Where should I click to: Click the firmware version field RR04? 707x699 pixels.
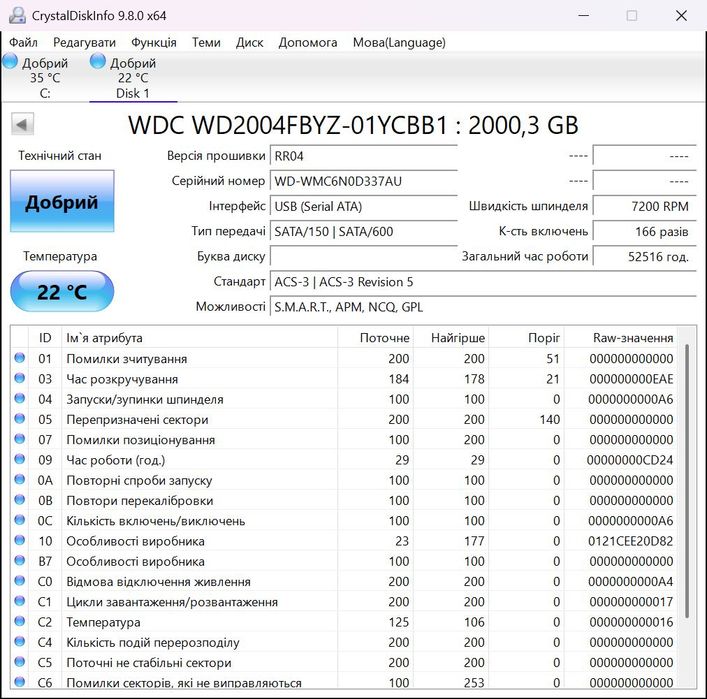[363, 156]
